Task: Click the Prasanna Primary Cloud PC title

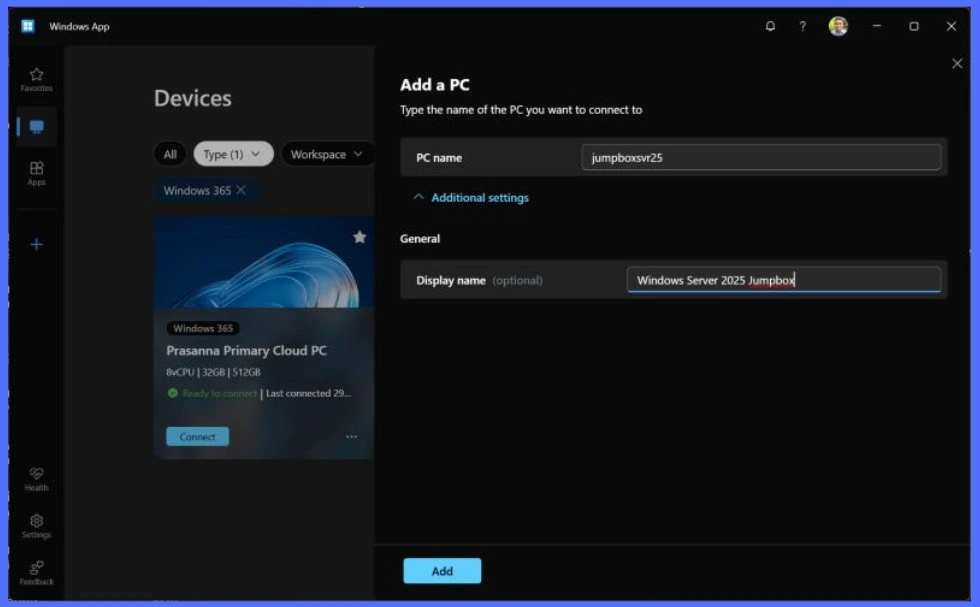Action: pos(246,351)
